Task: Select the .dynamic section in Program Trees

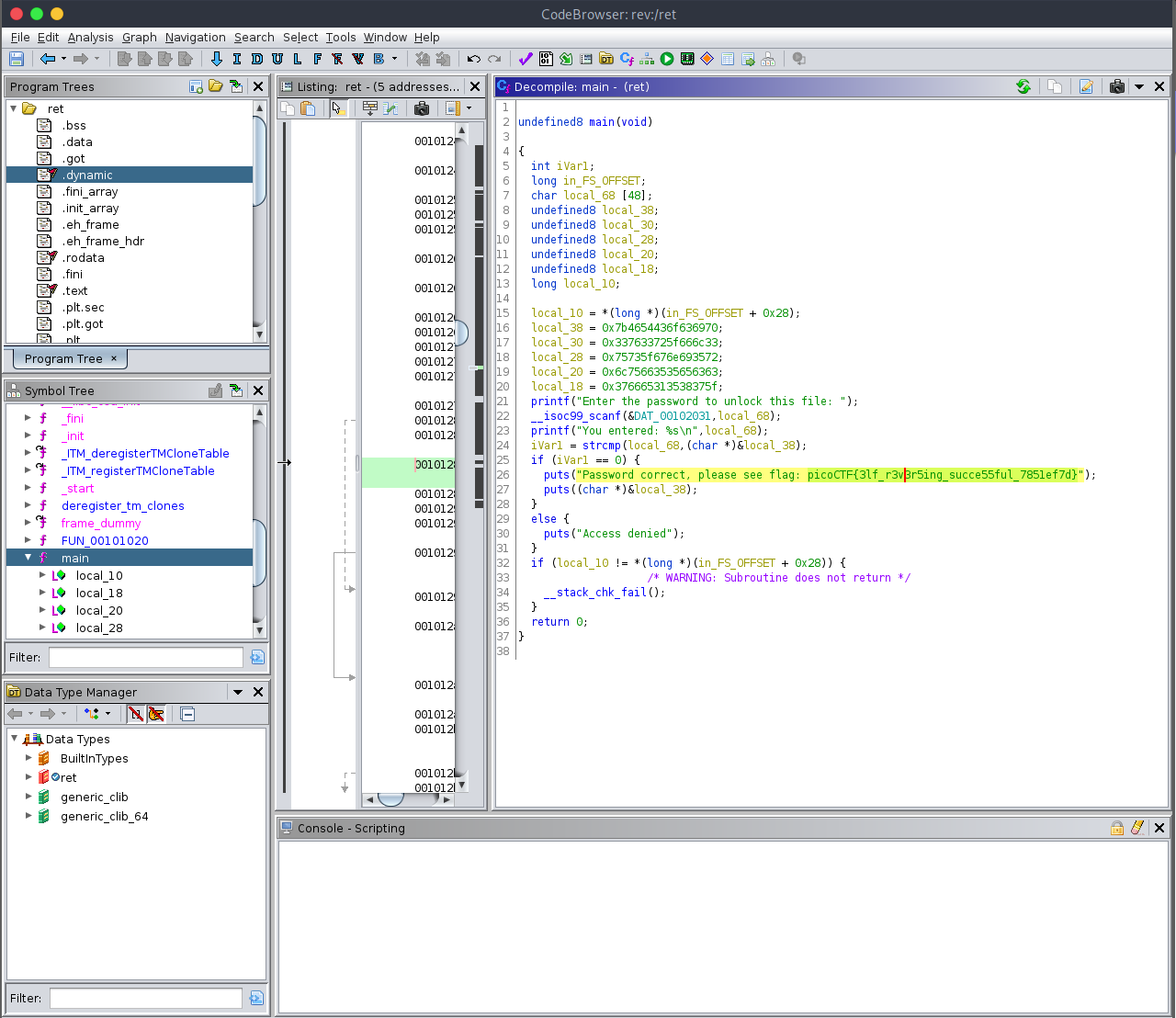Action: pyautogui.click(x=130, y=175)
